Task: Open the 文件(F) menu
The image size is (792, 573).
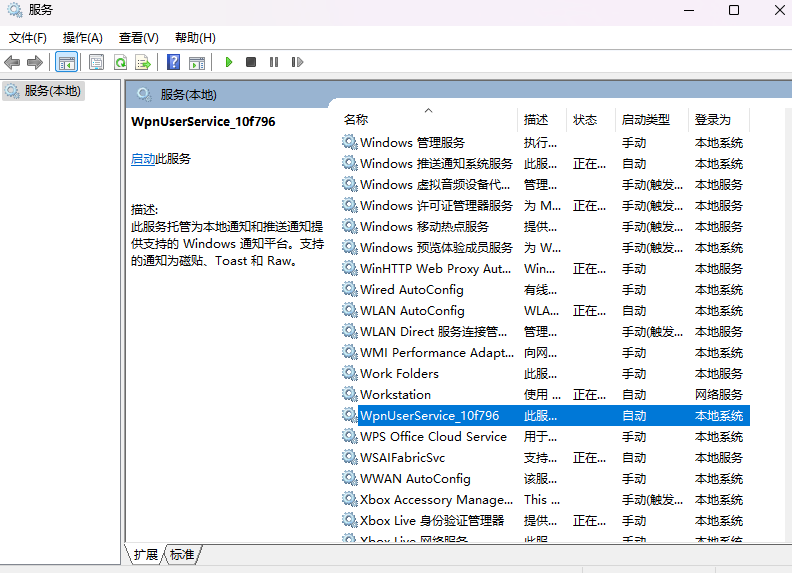Action: point(28,38)
